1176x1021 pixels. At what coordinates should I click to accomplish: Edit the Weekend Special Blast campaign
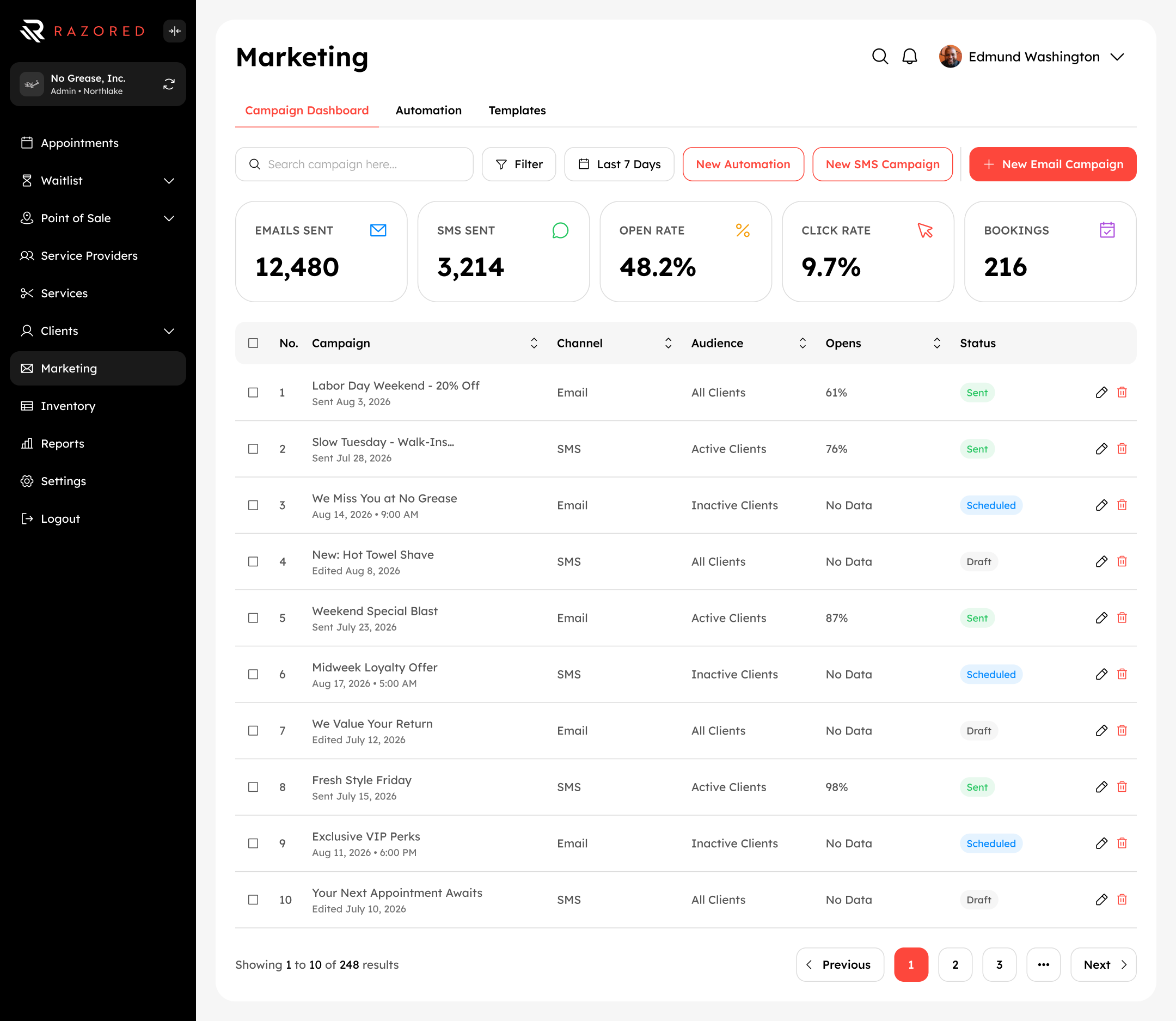(x=1101, y=618)
